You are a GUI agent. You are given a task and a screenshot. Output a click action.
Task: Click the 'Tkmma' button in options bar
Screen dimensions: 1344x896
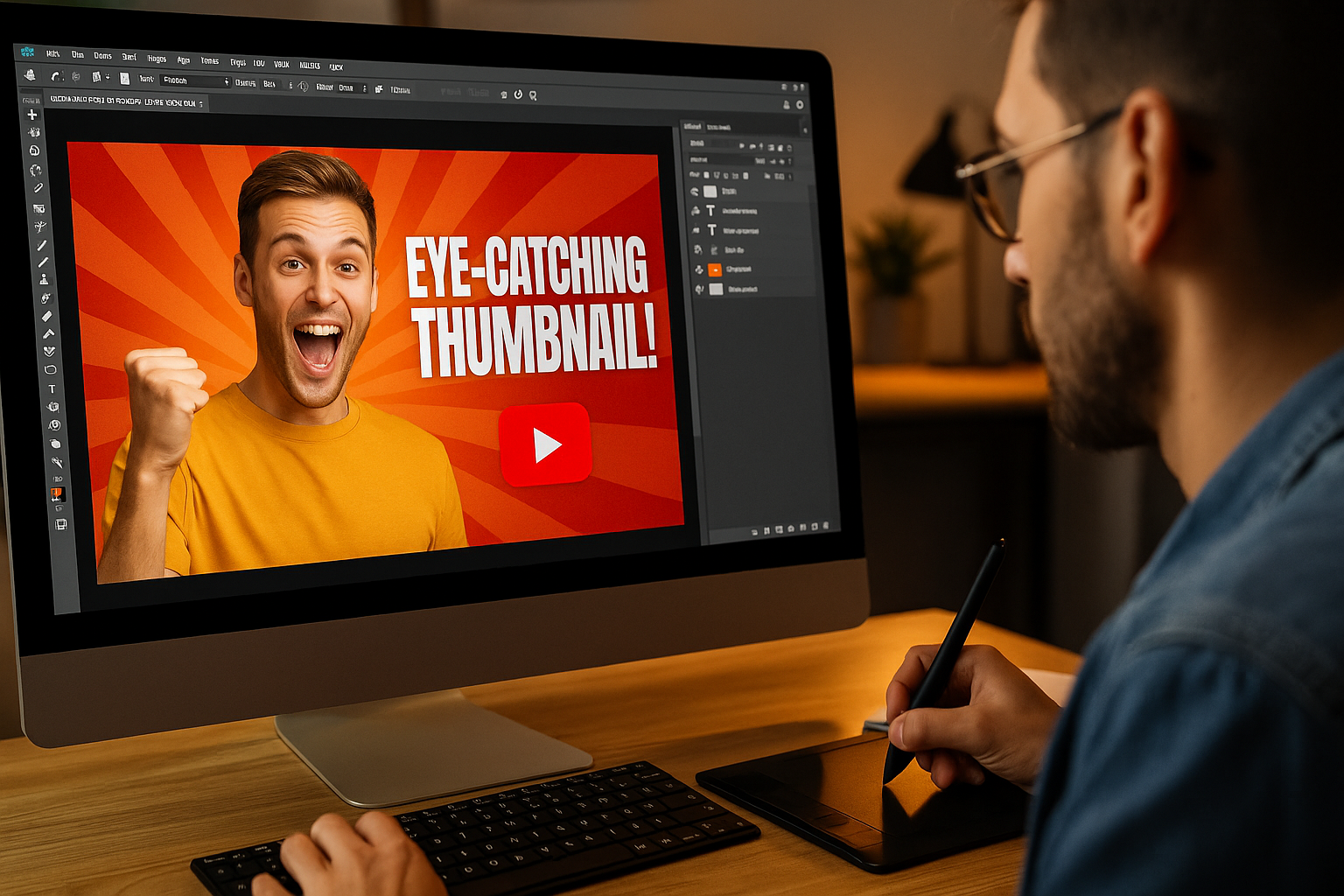tap(400, 89)
